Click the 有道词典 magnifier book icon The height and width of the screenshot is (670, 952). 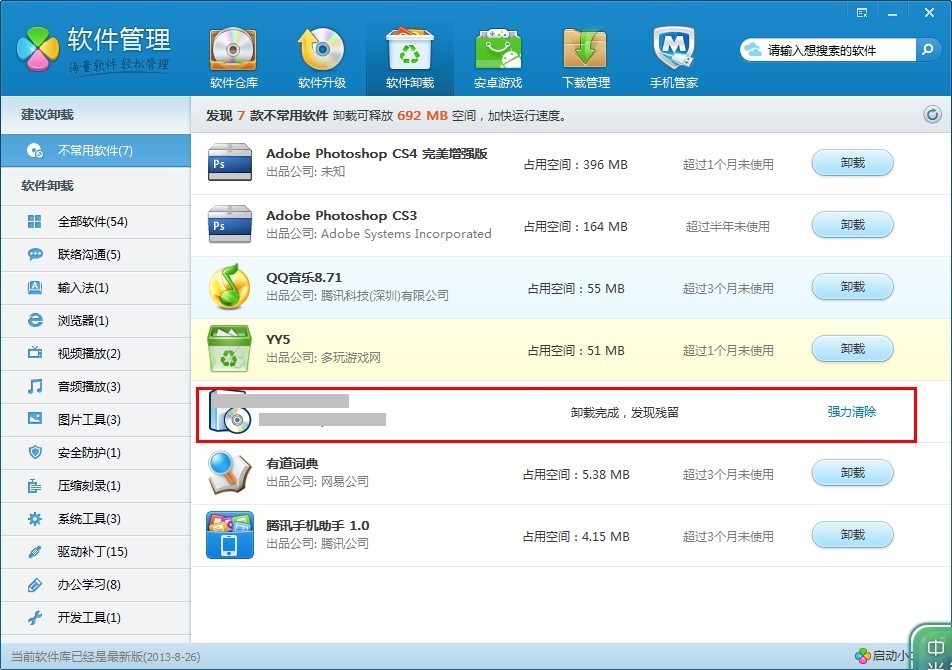coord(230,473)
